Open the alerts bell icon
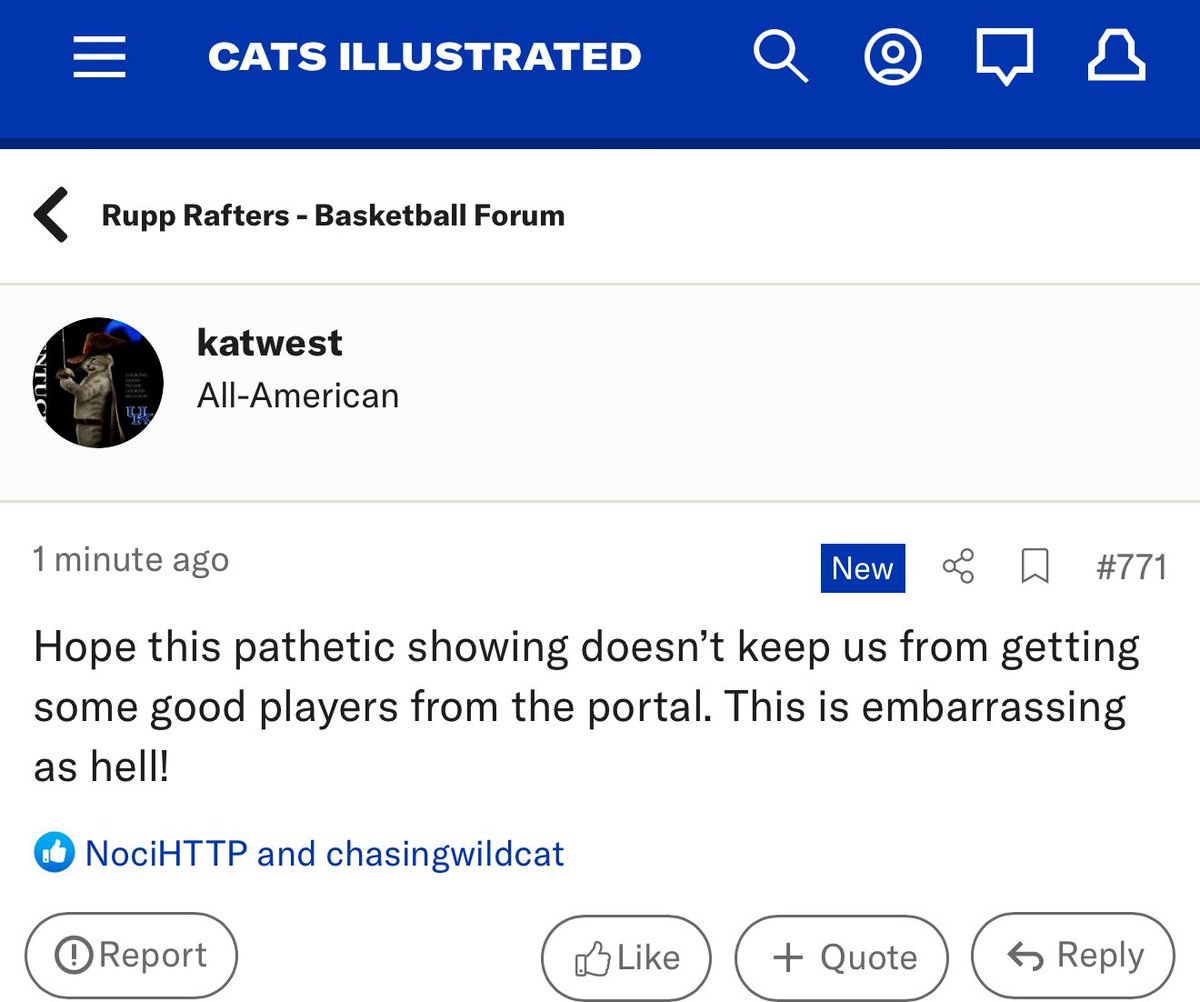Screen dimensions: 1200x1002 [1117, 57]
